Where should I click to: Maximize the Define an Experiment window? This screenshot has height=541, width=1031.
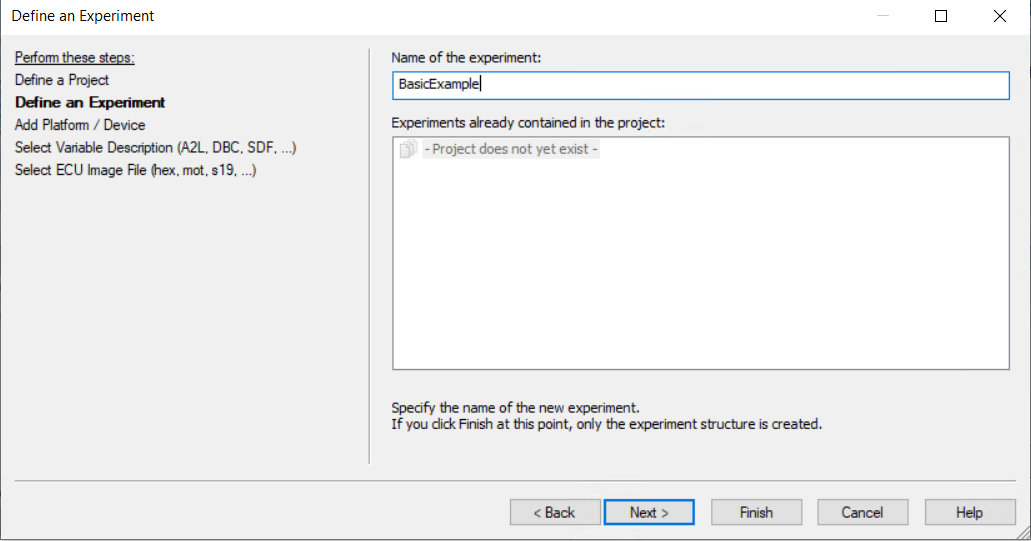(x=940, y=16)
